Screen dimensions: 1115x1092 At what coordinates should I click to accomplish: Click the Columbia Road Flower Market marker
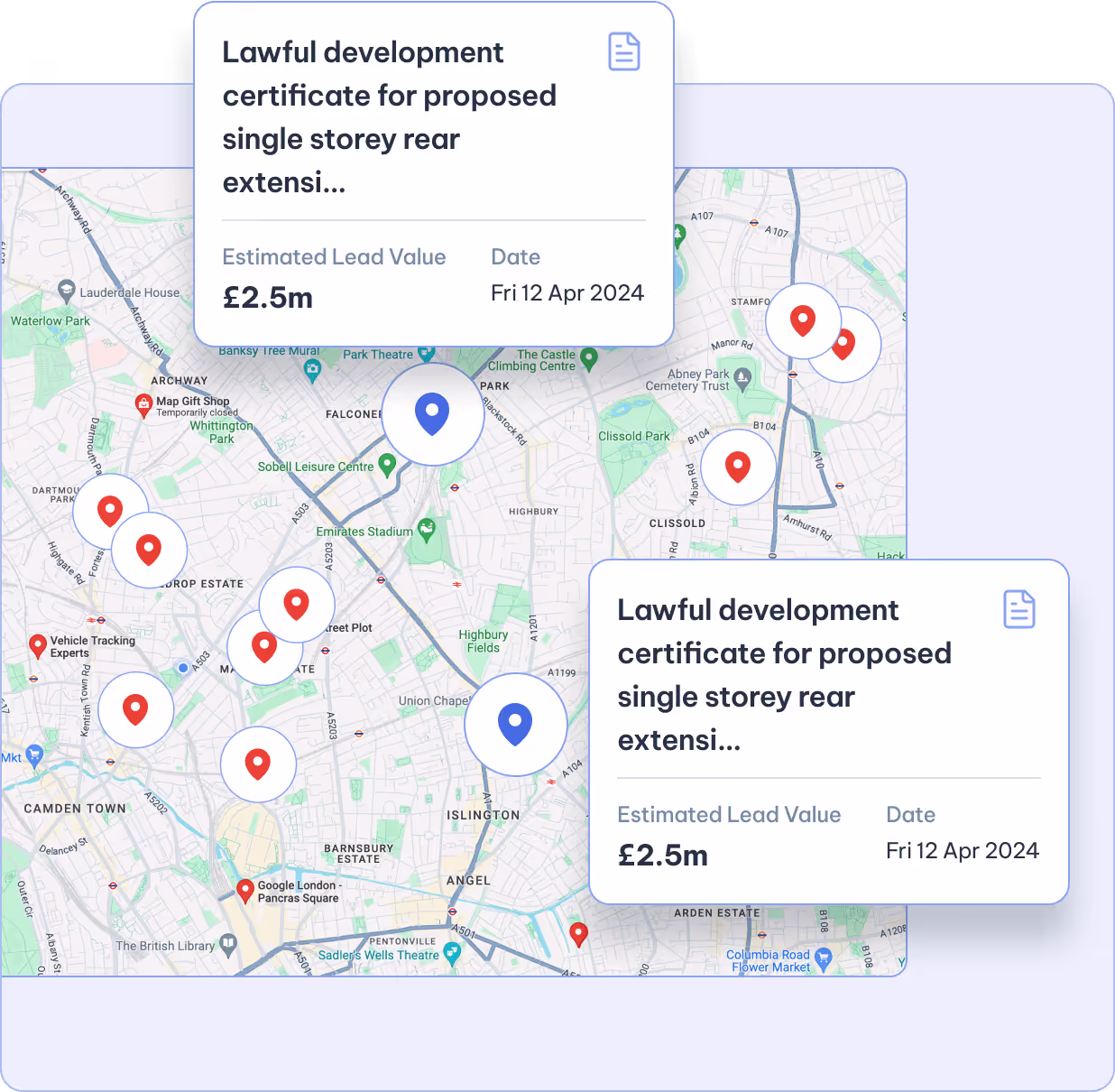[823, 958]
